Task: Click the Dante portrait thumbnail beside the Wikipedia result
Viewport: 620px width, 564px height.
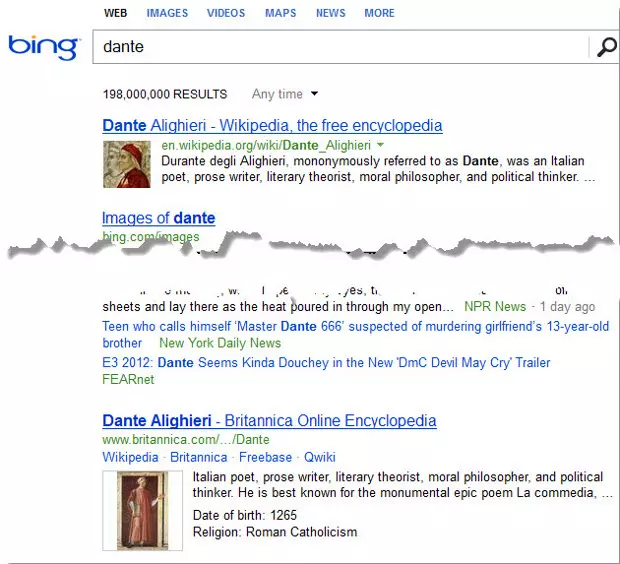Action: coord(127,164)
